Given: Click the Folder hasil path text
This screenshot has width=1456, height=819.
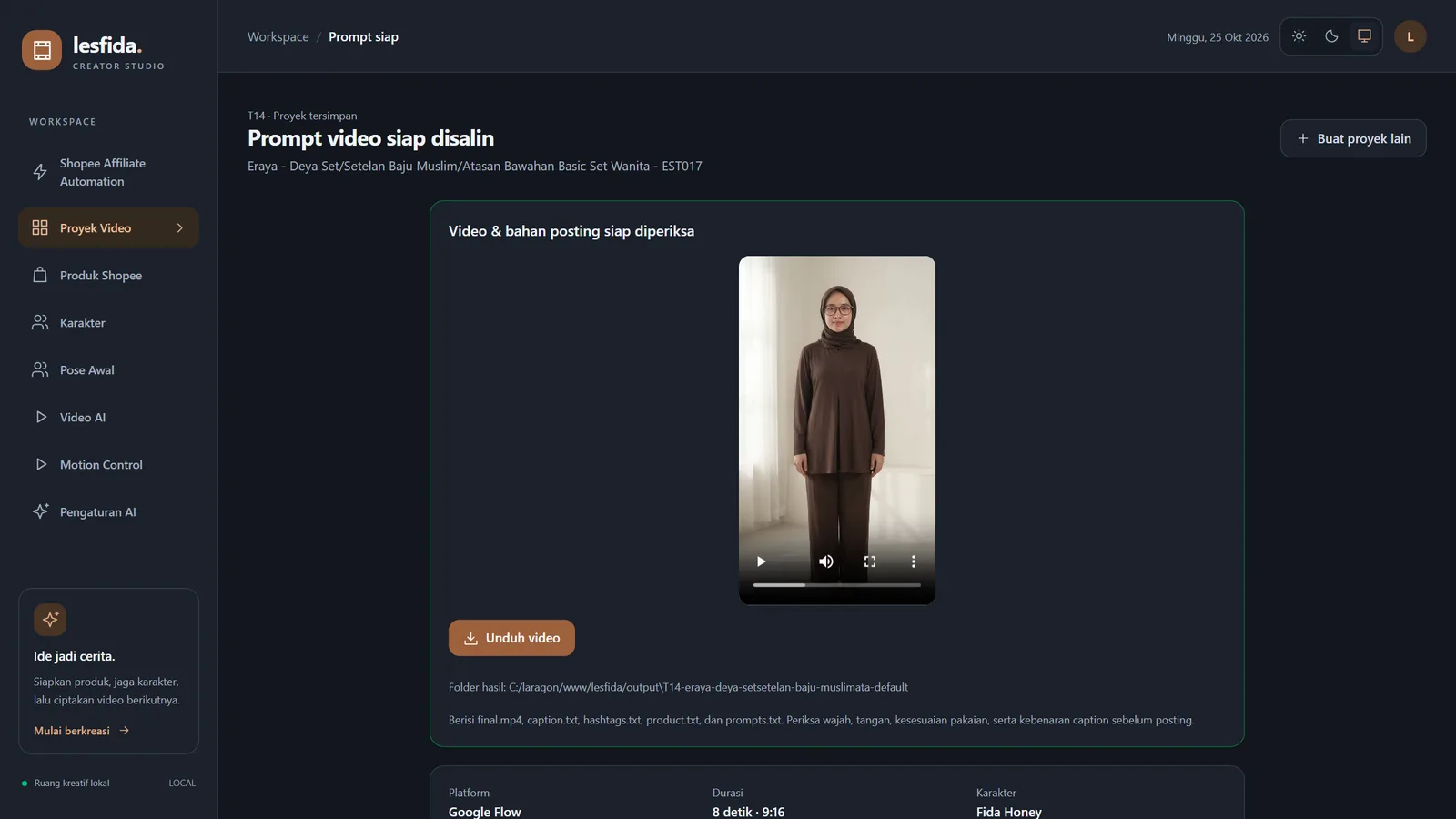Looking at the screenshot, I should (678, 687).
